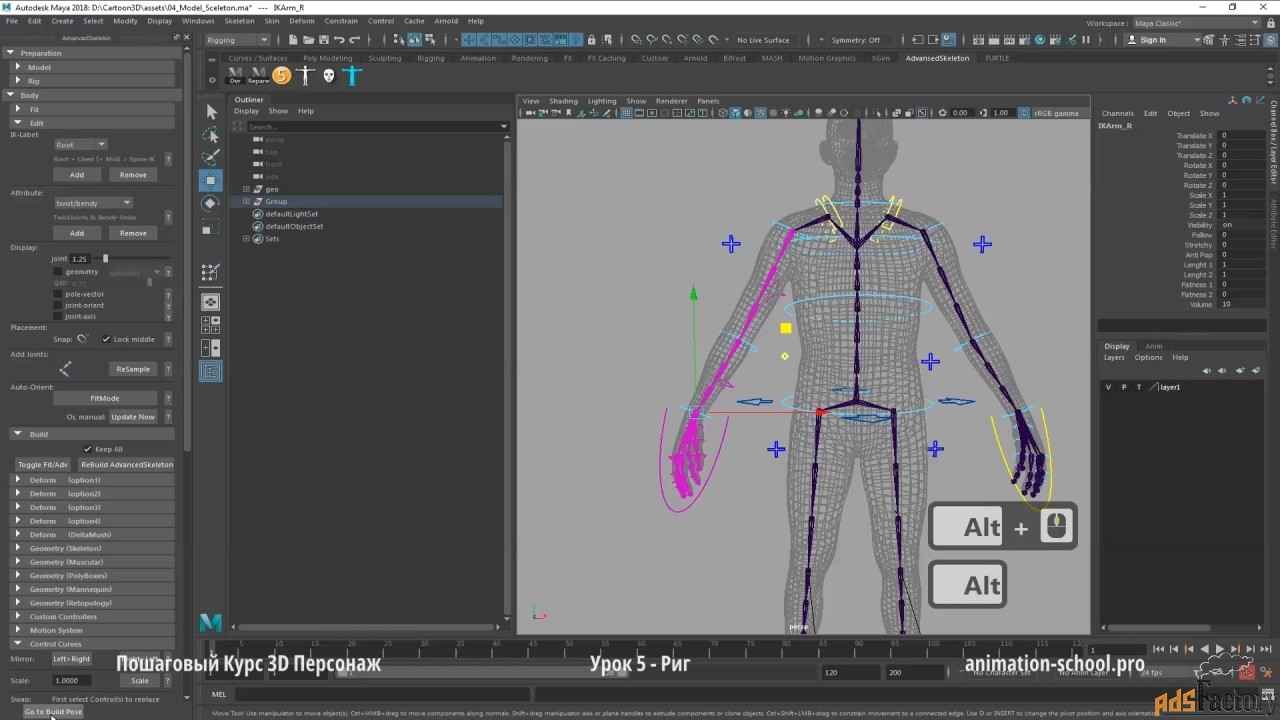Enable the geometry display checkbox
Screen dimensions: 1280x720
[x=58, y=272]
